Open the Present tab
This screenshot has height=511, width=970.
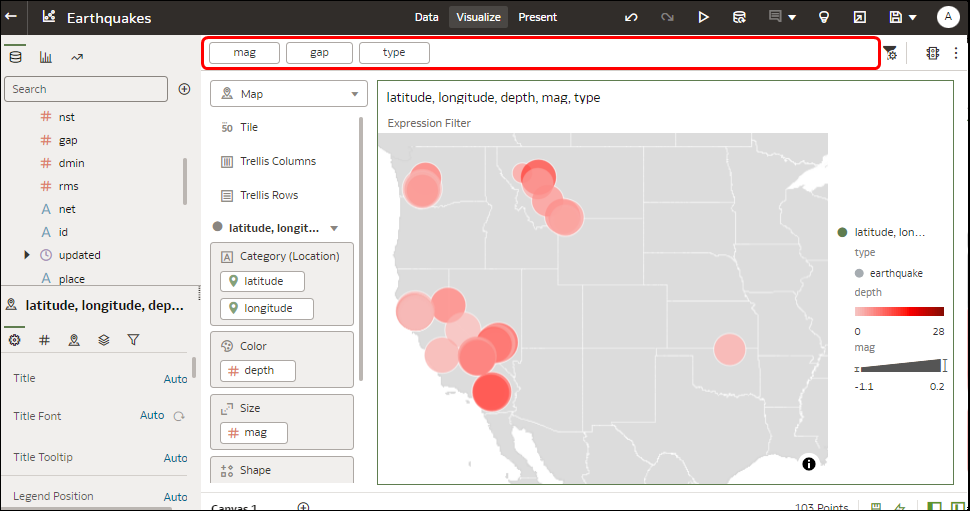(x=537, y=17)
